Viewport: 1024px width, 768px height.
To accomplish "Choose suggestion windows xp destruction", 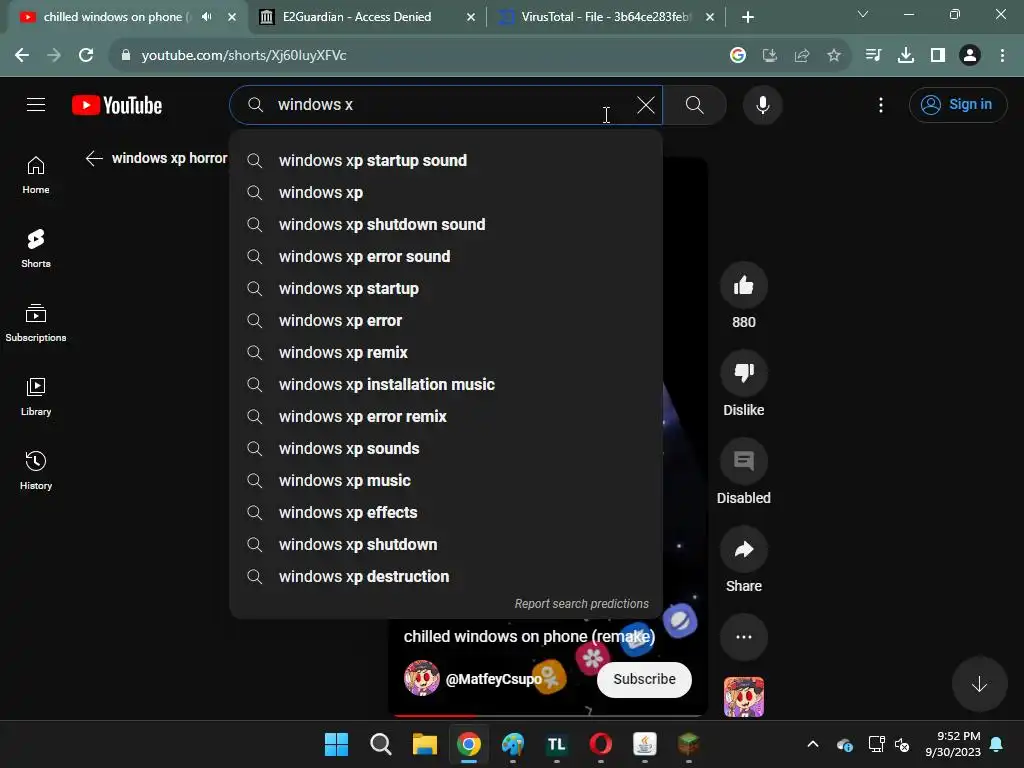I will pos(446,577).
